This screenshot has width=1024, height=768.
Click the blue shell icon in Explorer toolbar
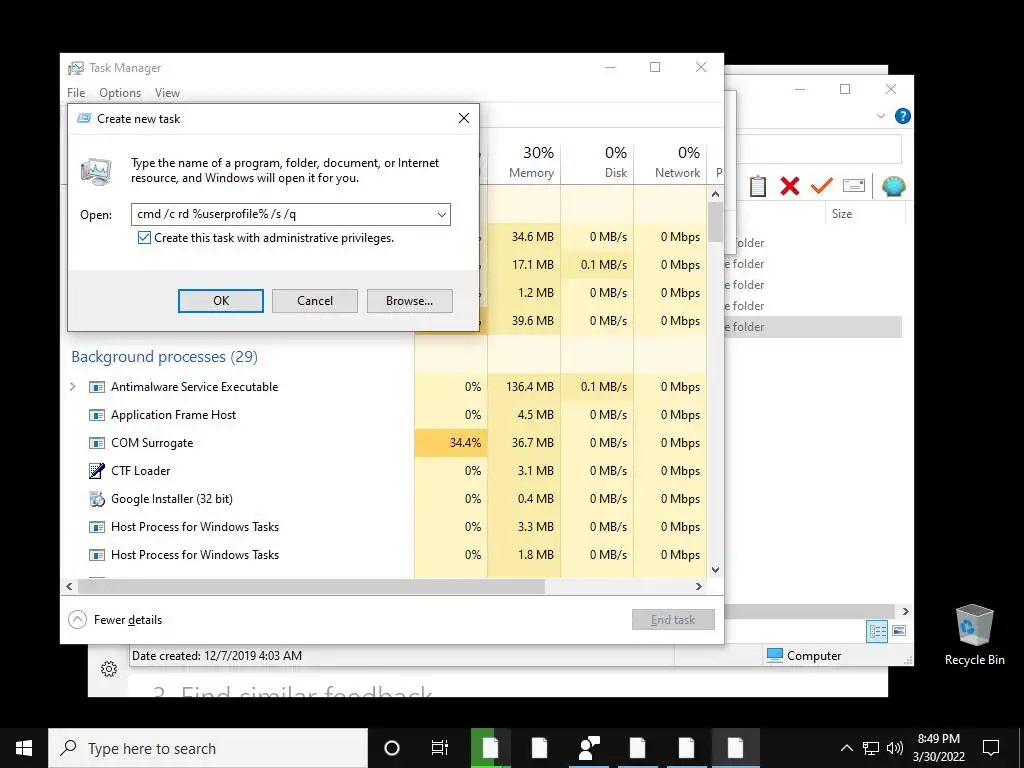pyautogui.click(x=893, y=186)
